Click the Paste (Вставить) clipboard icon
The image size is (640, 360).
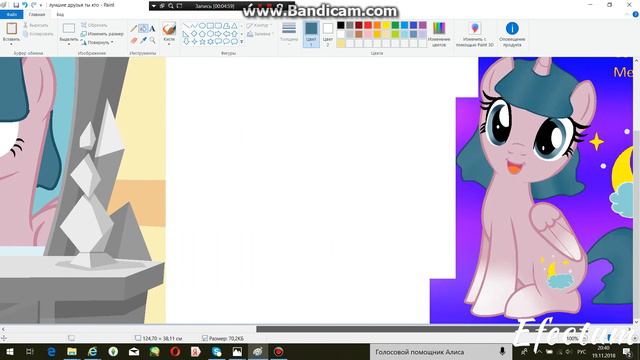point(11,28)
